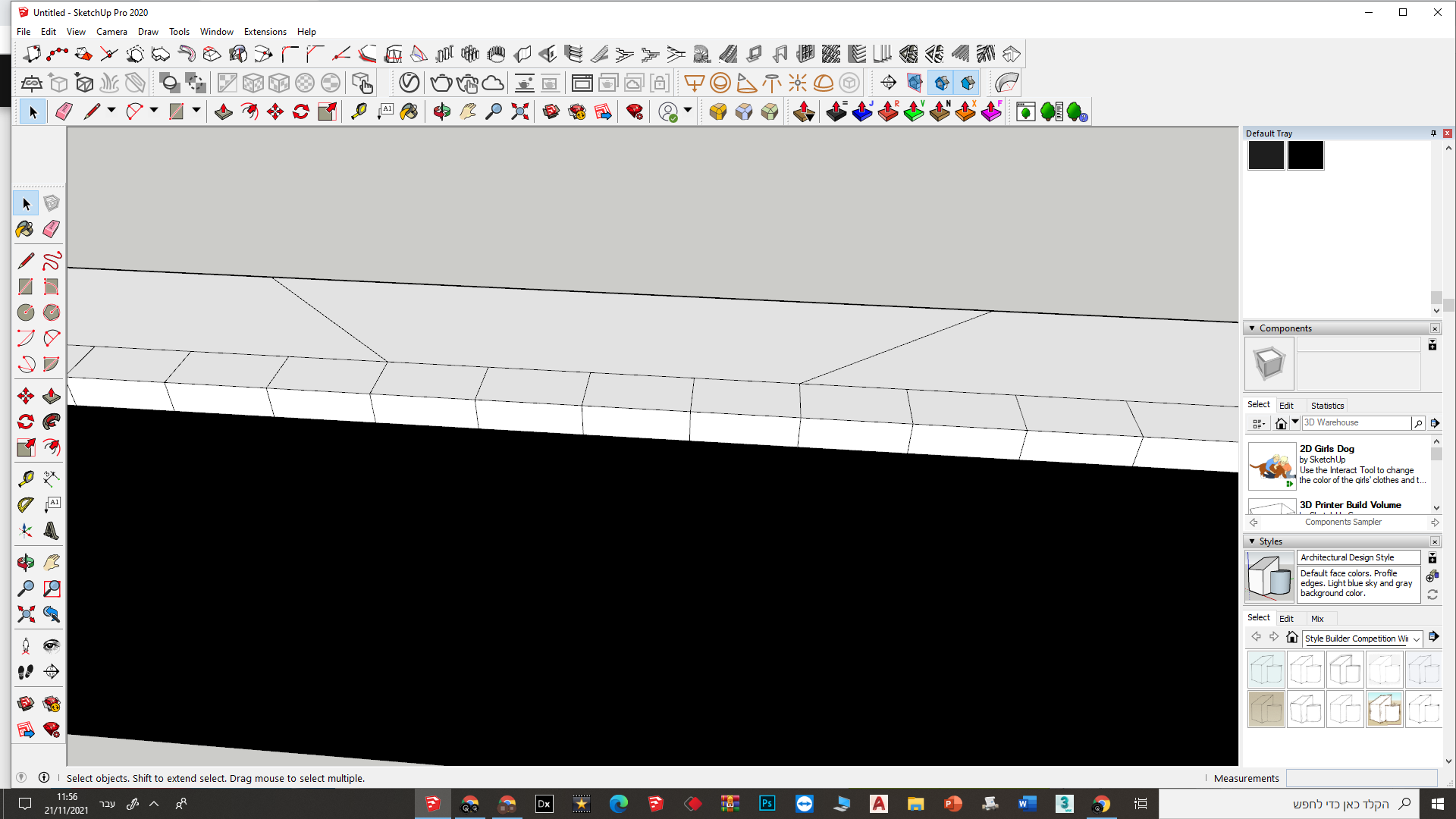Select the Paint Bucket tool
The height and width of the screenshot is (819, 1456).
pyautogui.click(x=25, y=229)
